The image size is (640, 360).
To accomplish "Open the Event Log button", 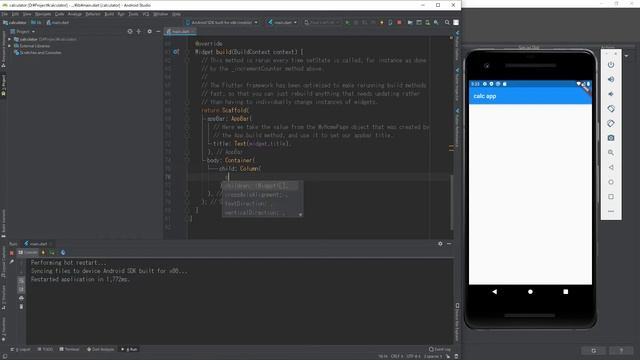I will pos(440,349).
